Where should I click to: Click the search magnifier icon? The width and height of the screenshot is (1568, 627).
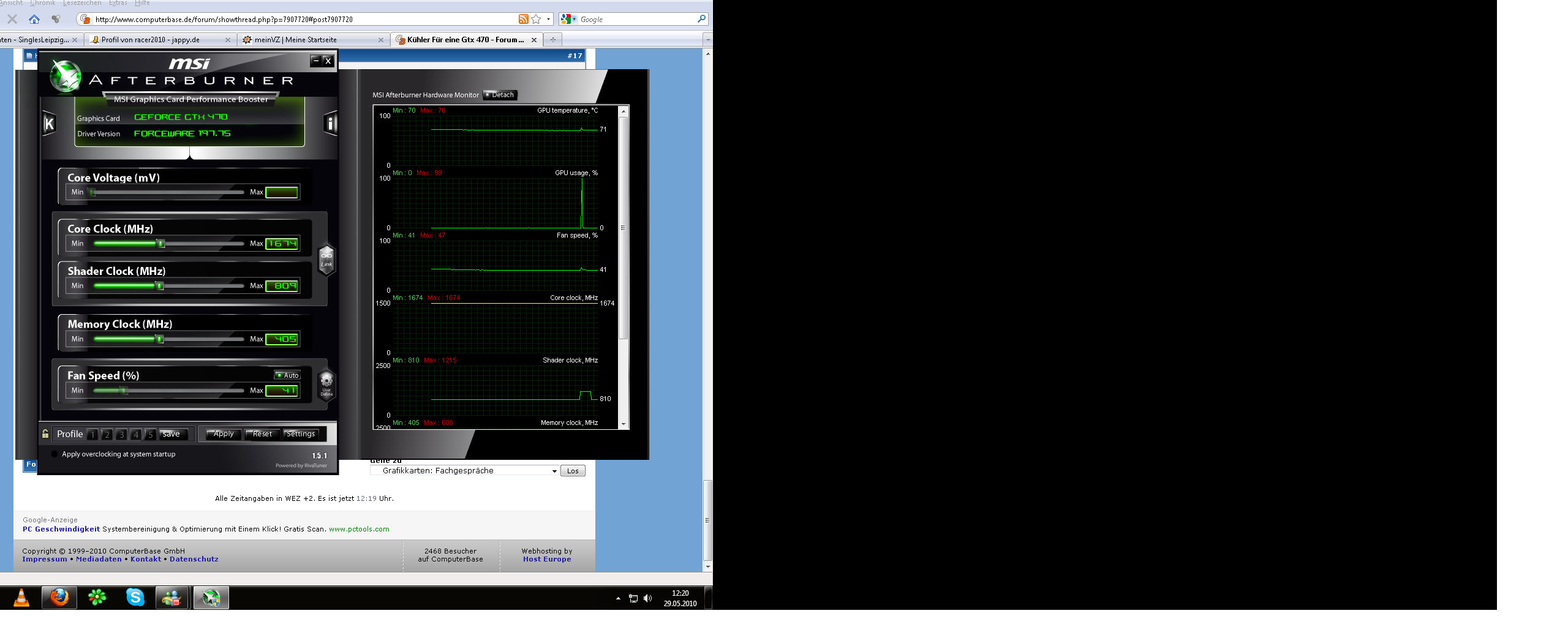pyautogui.click(x=702, y=19)
